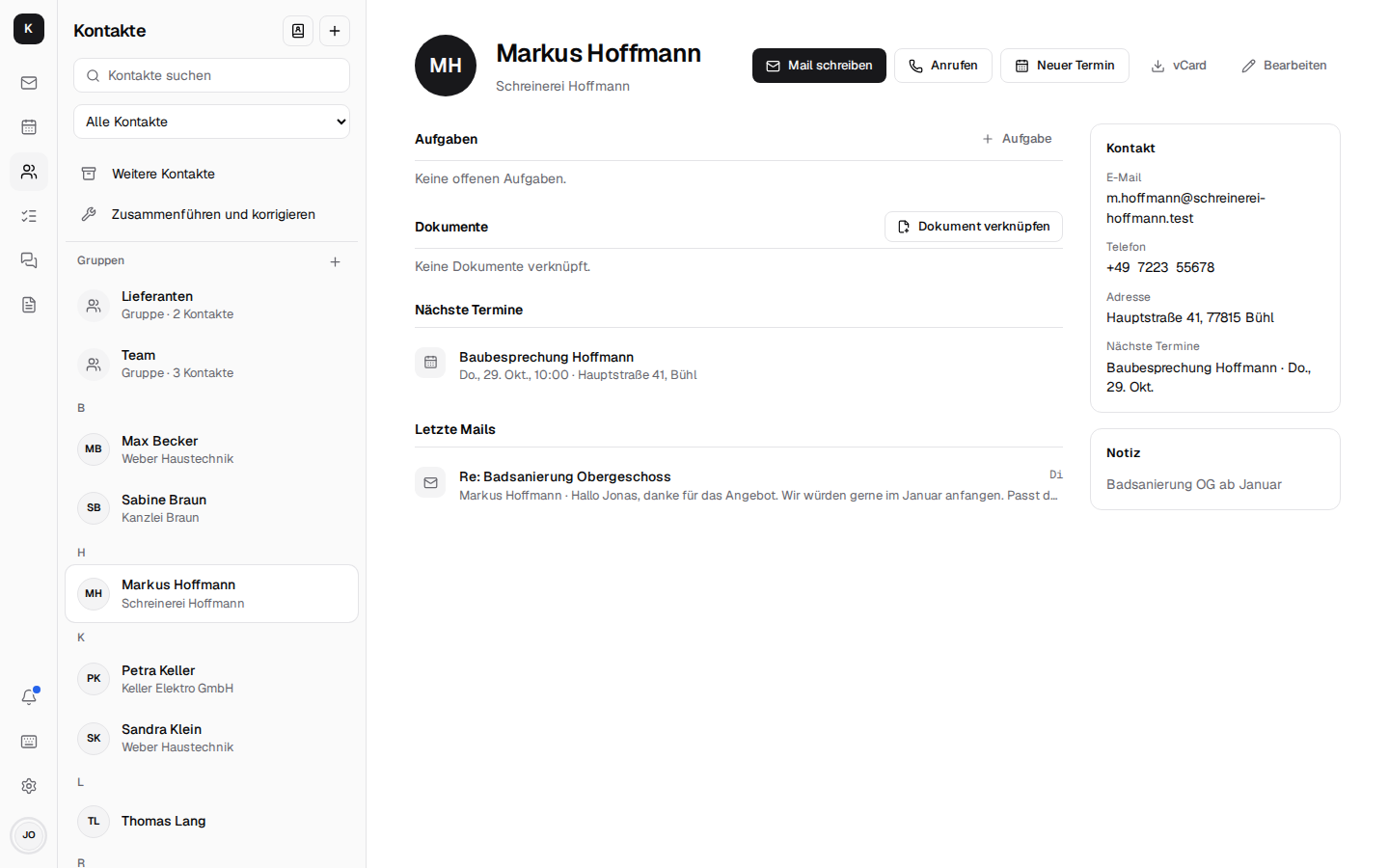The image size is (1389, 868).
Task: Click the K app logo
Action: (x=29, y=29)
